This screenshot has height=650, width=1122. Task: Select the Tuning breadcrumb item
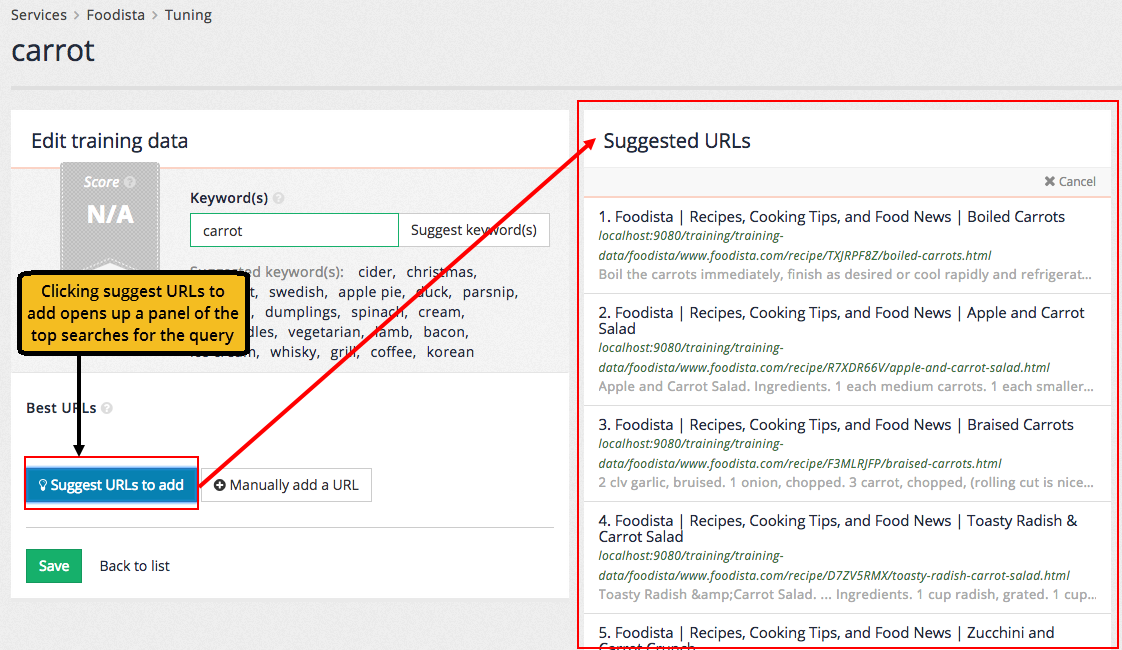(188, 15)
